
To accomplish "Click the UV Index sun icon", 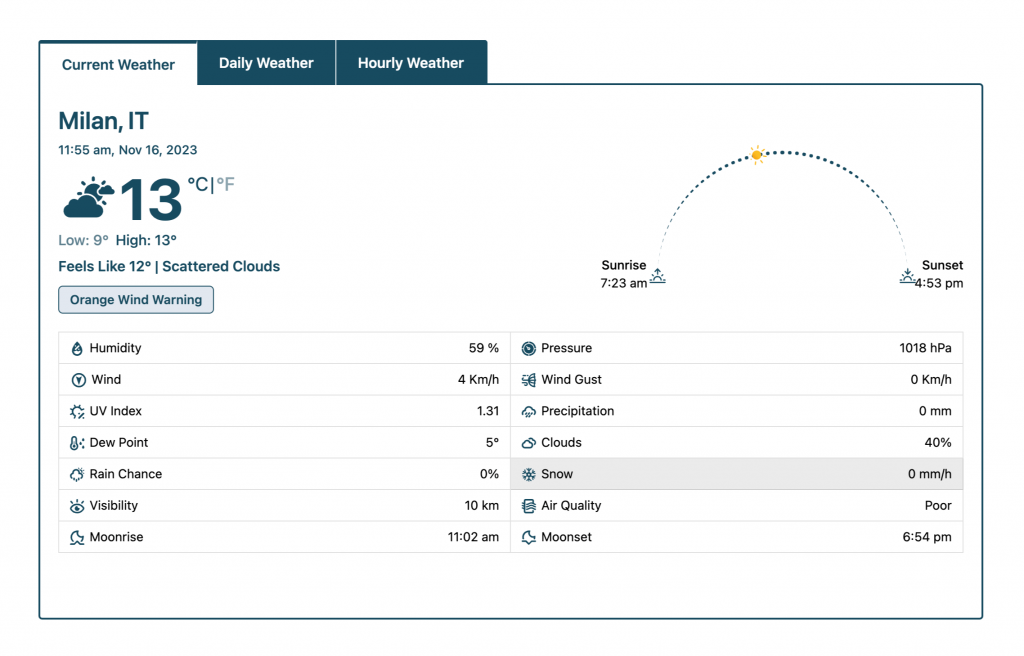I will coord(77,412).
